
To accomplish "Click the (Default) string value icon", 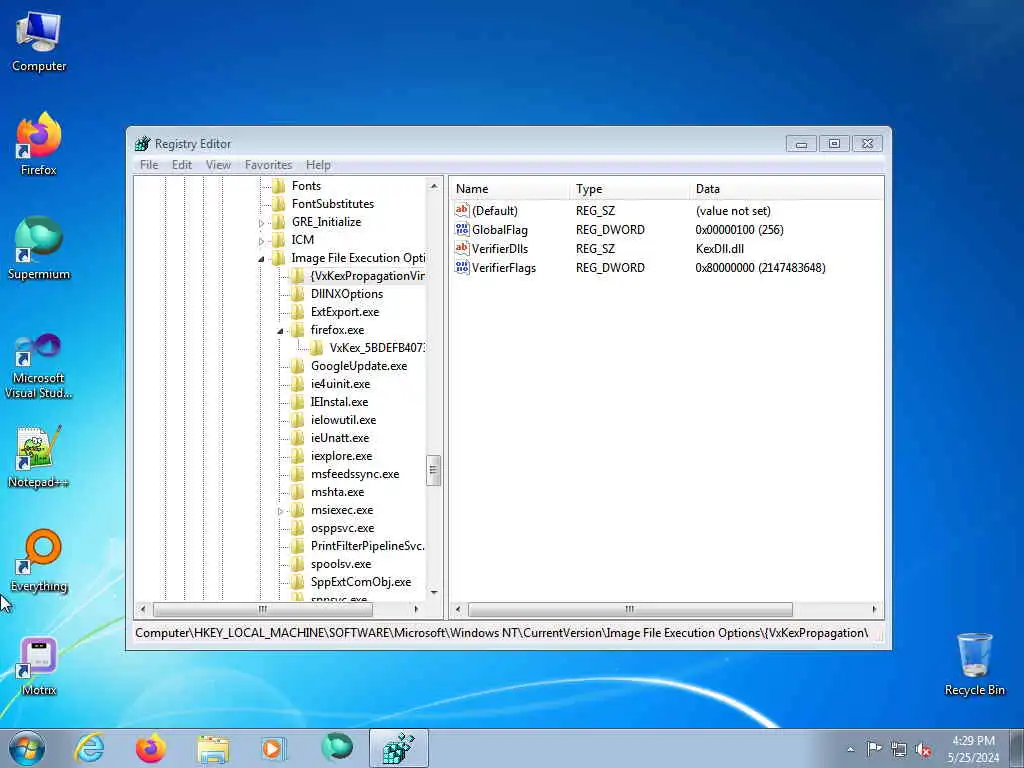I will (462, 210).
